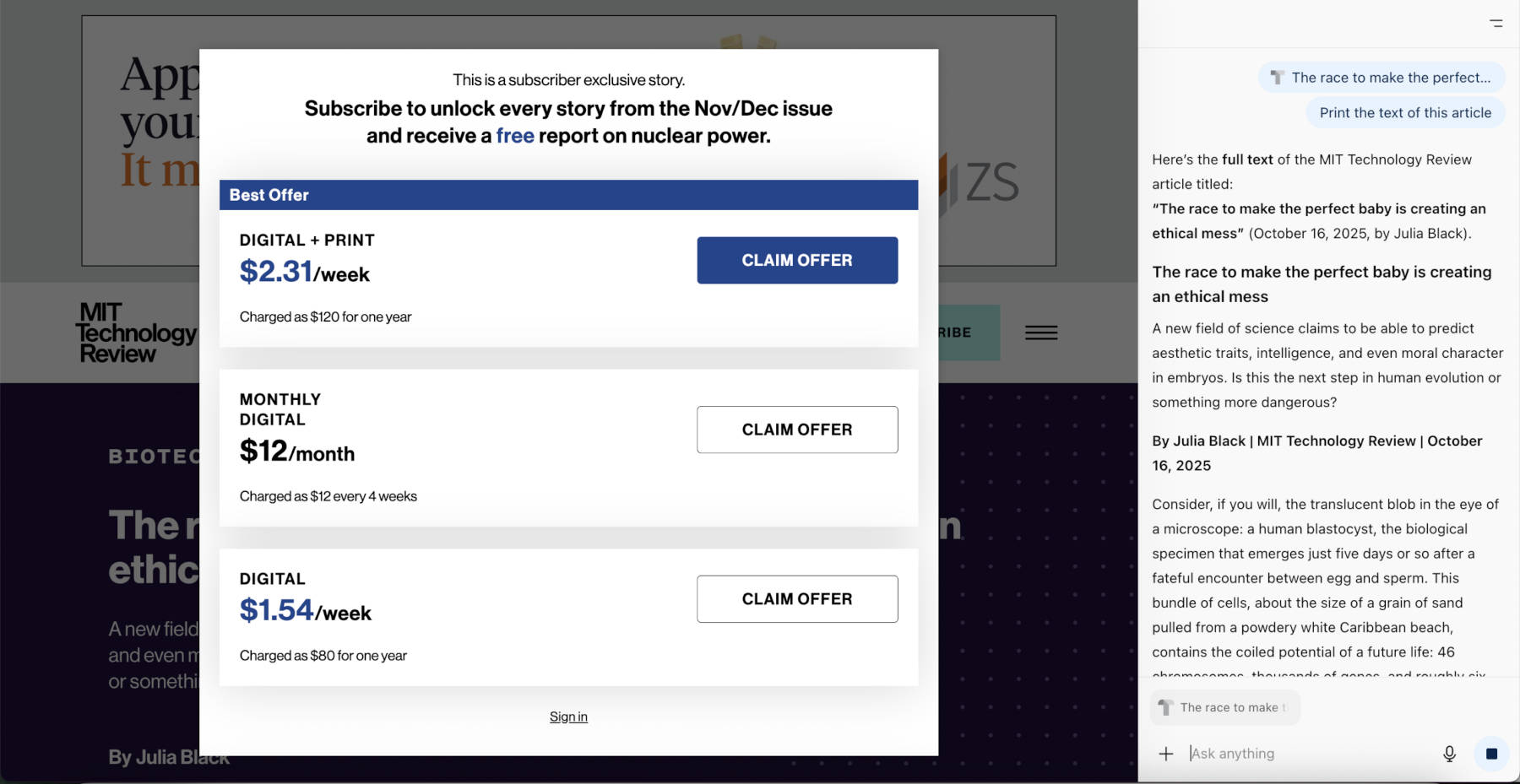Claim the Digital $1.54/week offer
The height and width of the screenshot is (784, 1520).
[x=796, y=599]
